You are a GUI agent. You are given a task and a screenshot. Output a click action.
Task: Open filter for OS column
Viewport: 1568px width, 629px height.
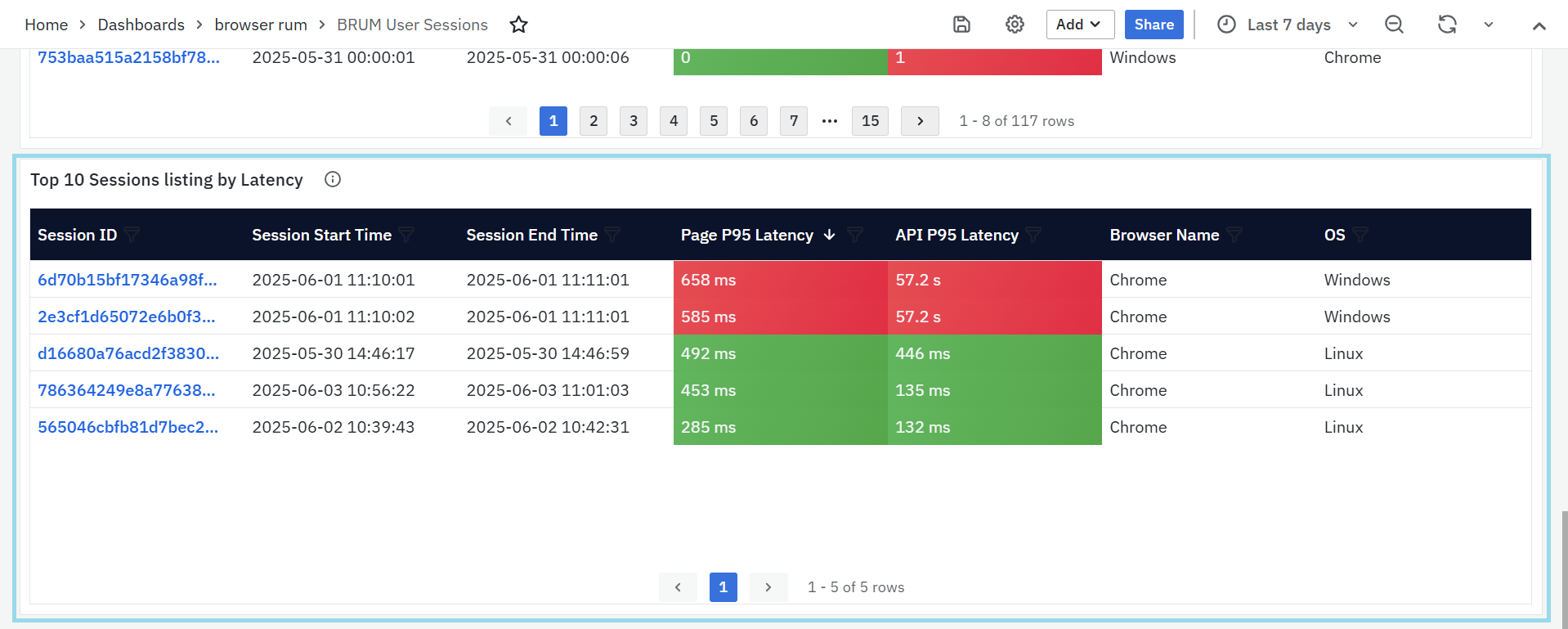pyautogui.click(x=1360, y=236)
